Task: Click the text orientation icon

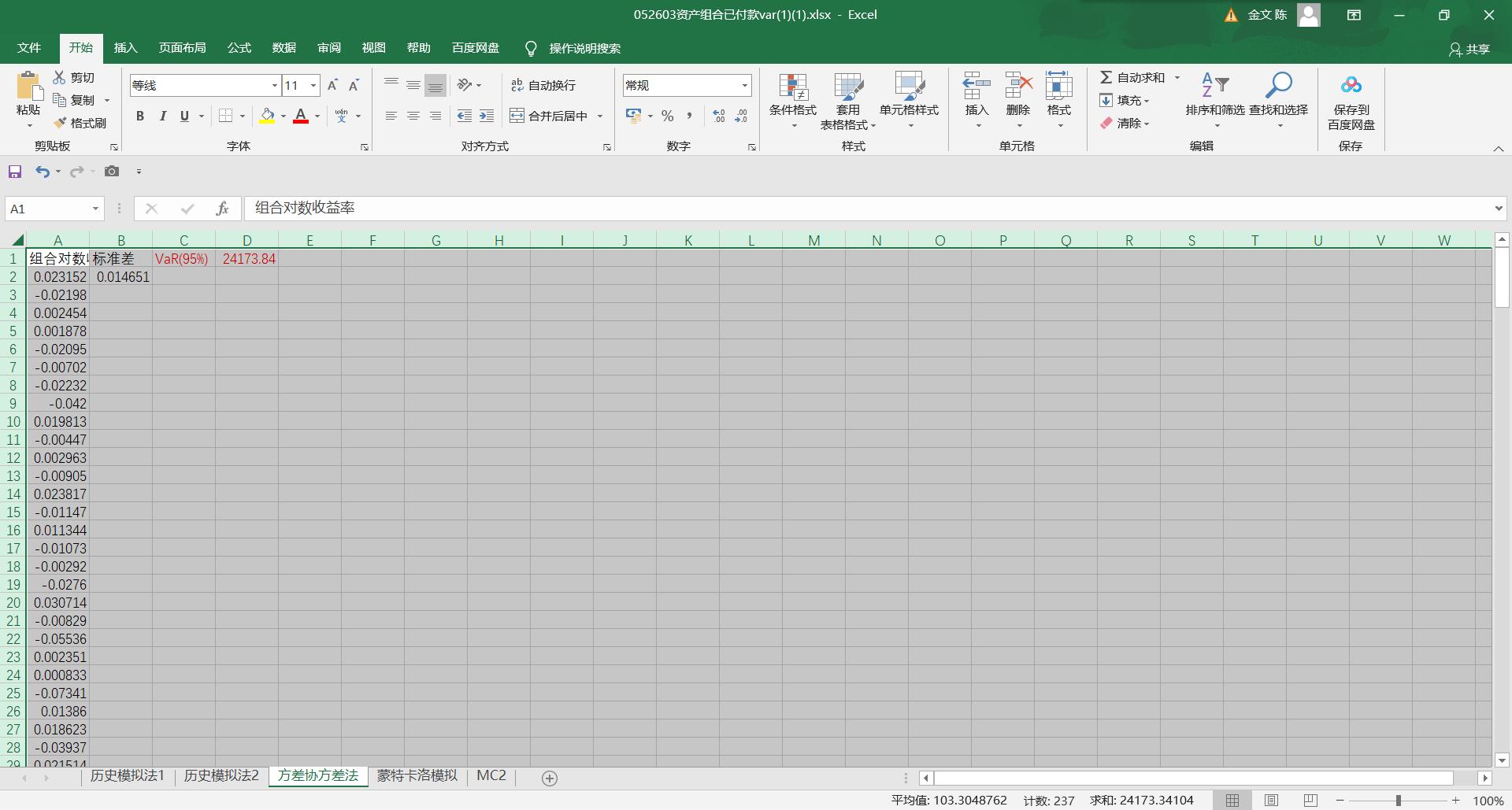Action: pyautogui.click(x=465, y=85)
